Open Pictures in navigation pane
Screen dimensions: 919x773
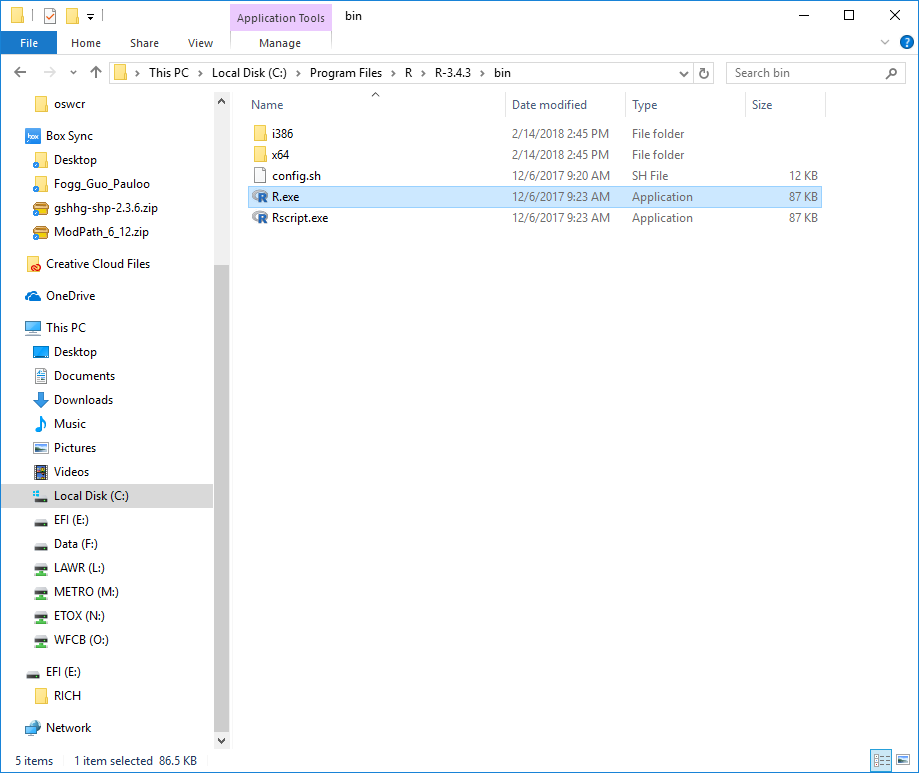[x=65, y=448]
